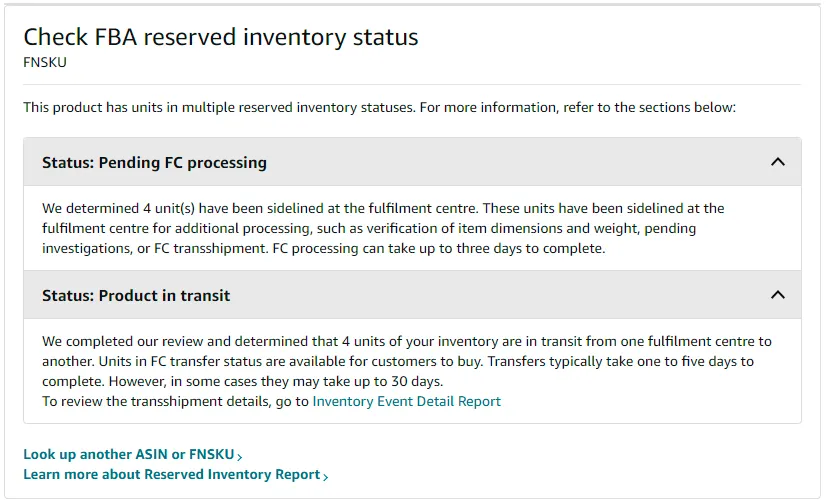Click the FNSKU label under the heading

point(45,63)
